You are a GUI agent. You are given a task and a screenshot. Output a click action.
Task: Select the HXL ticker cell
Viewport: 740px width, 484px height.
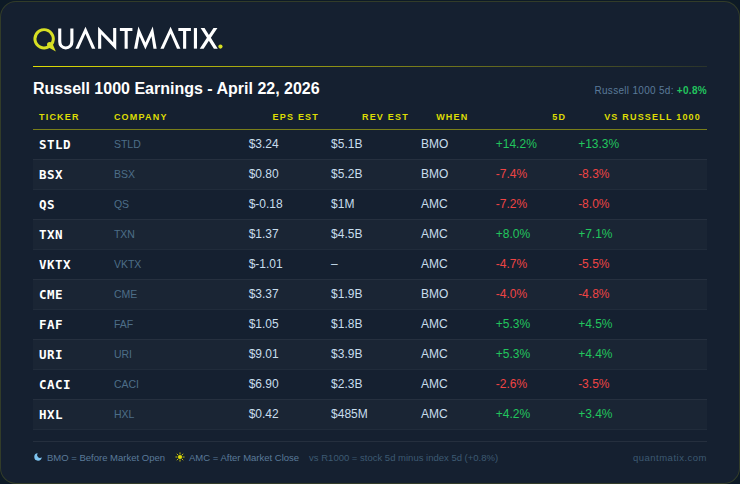51,415
